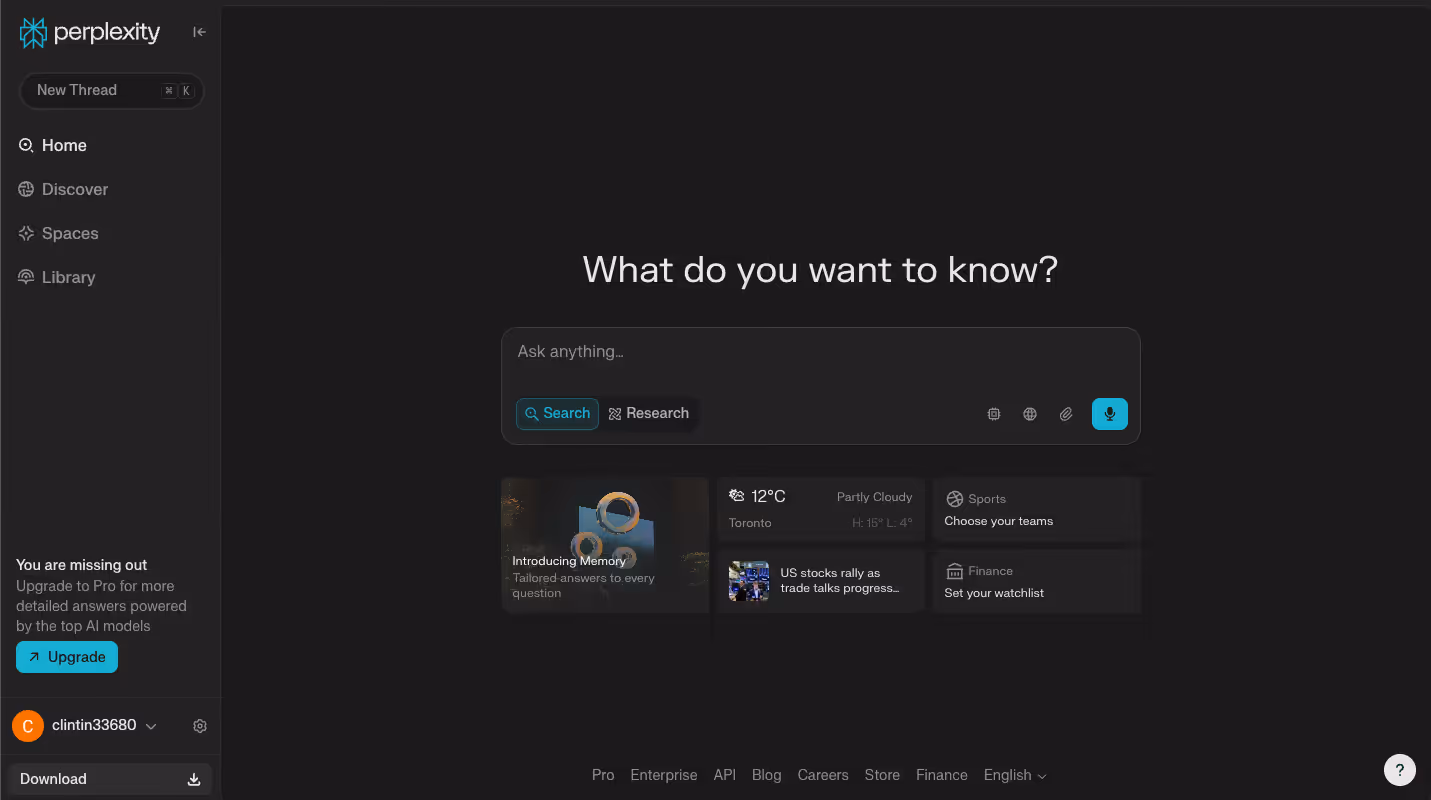Viewport: 1431px width, 800px height.
Task: Select Careers in the footer
Action: [822, 775]
